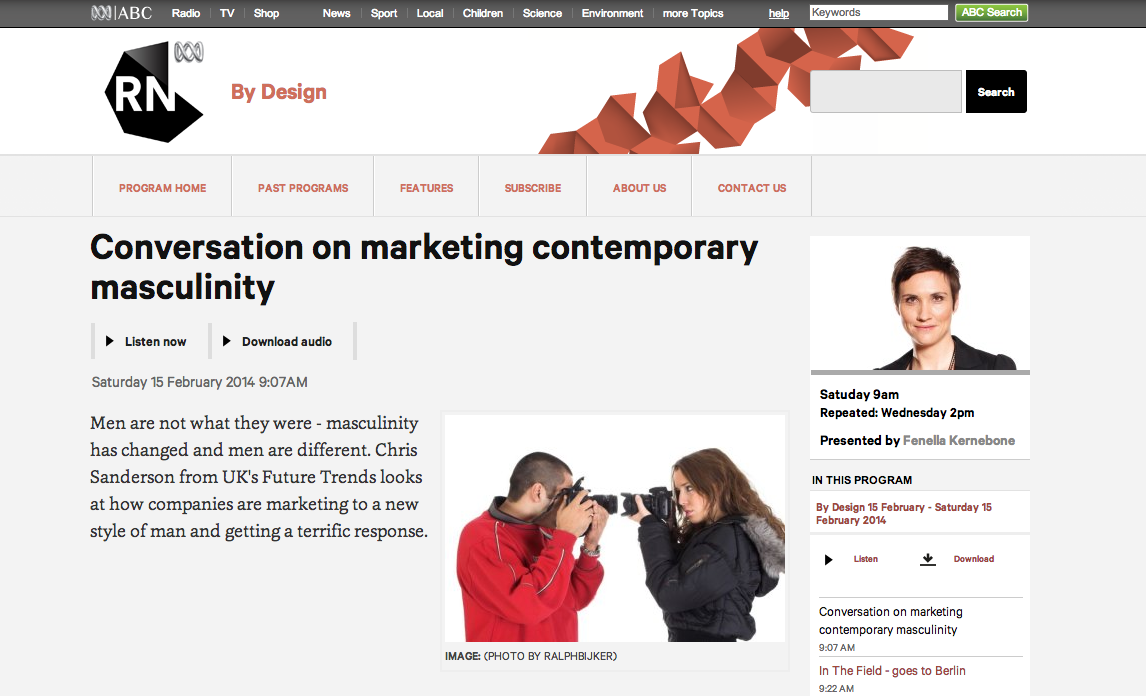Open the more Topics menu item

692,13
